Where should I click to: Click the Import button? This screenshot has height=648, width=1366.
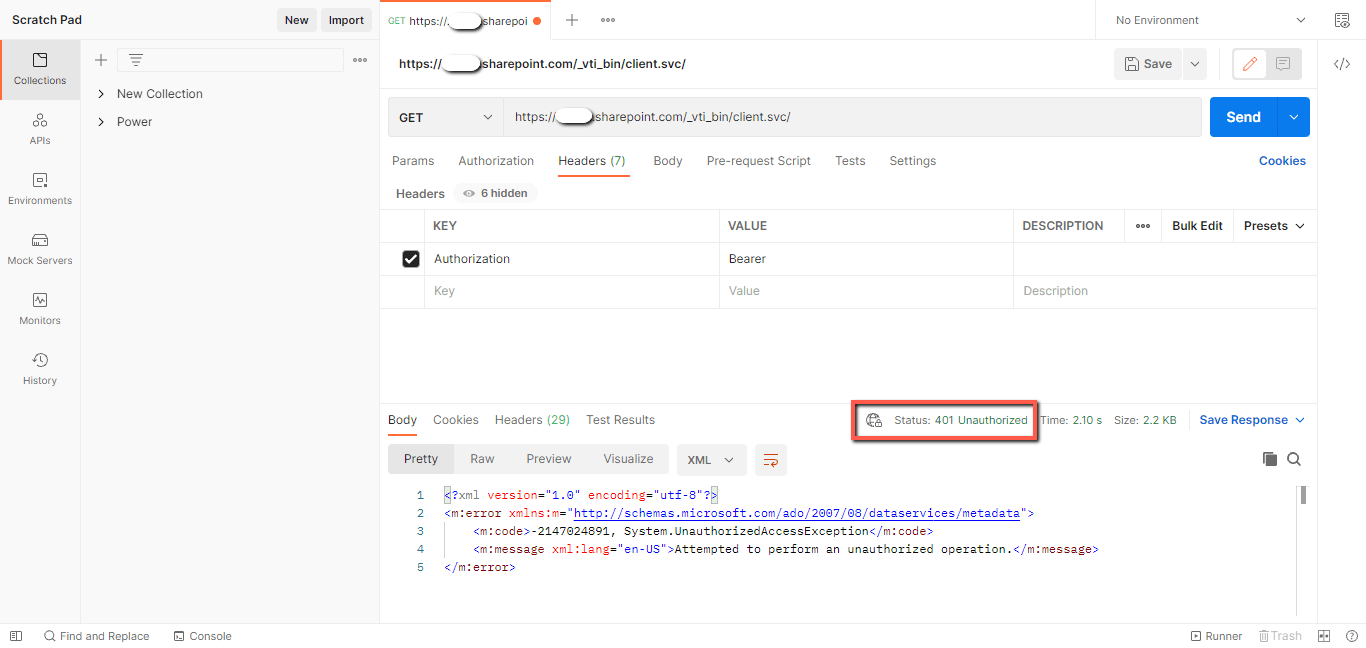[347, 20]
